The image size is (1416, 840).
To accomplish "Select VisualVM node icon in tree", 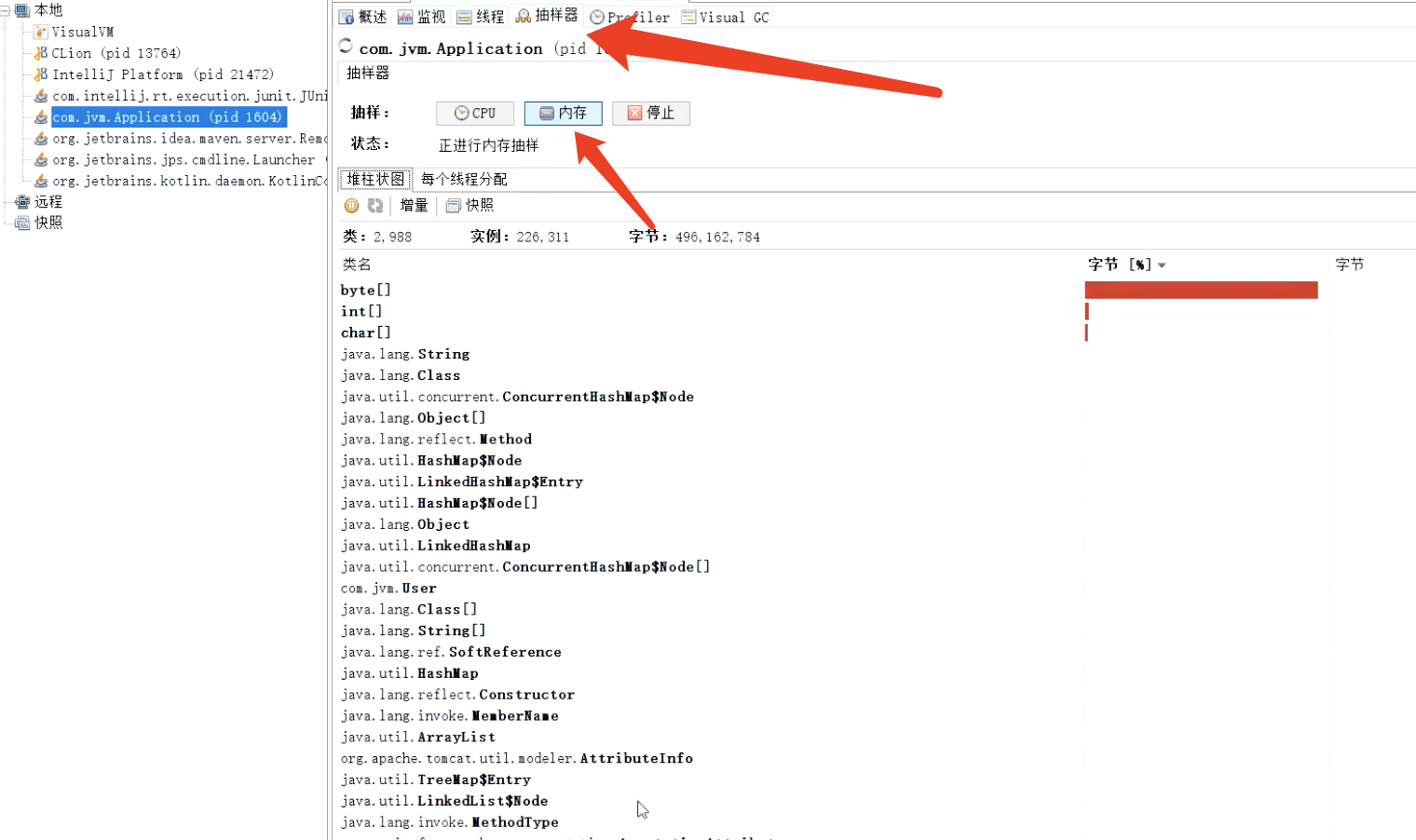I will [x=41, y=32].
